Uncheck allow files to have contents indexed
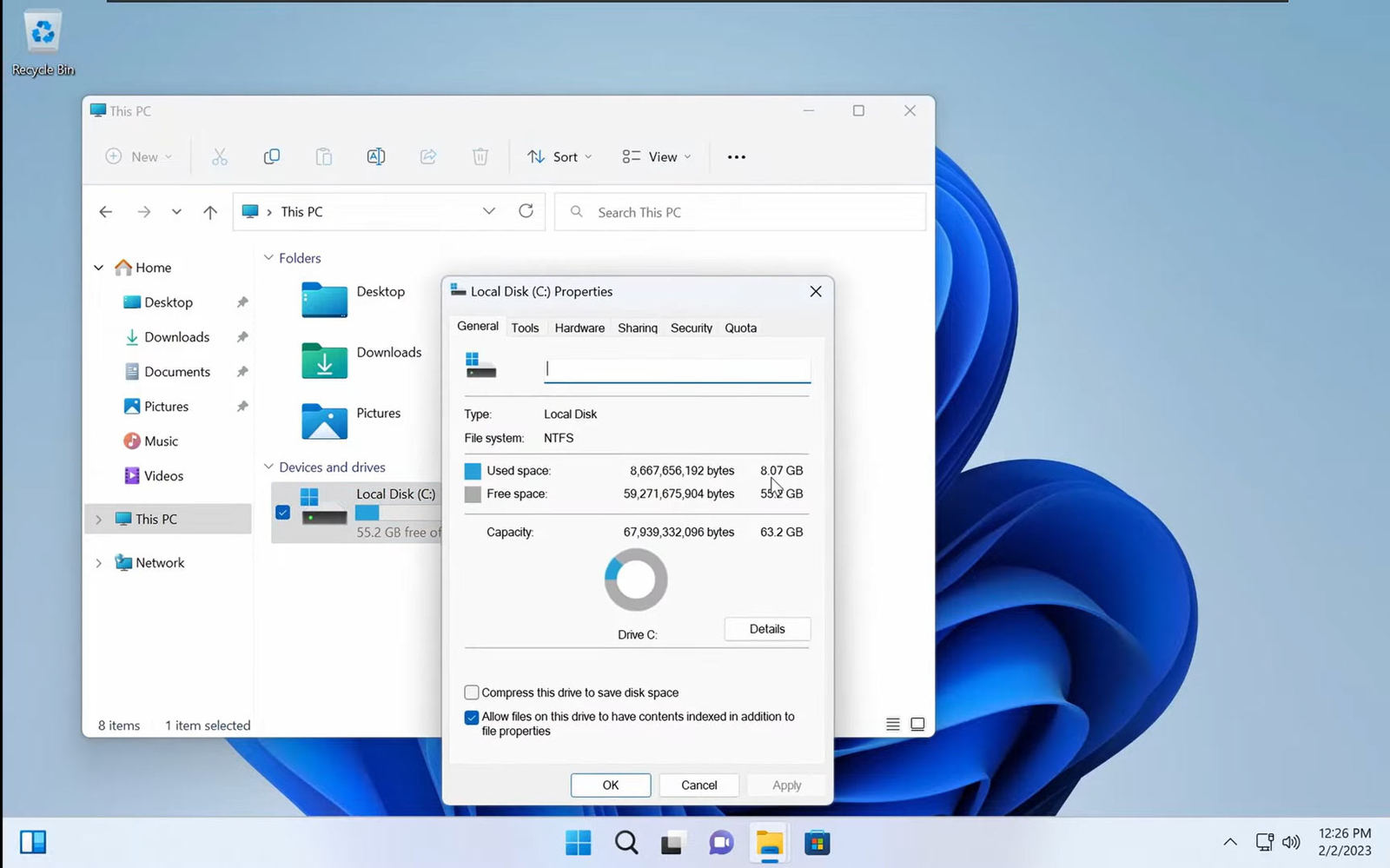 pyautogui.click(x=471, y=717)
